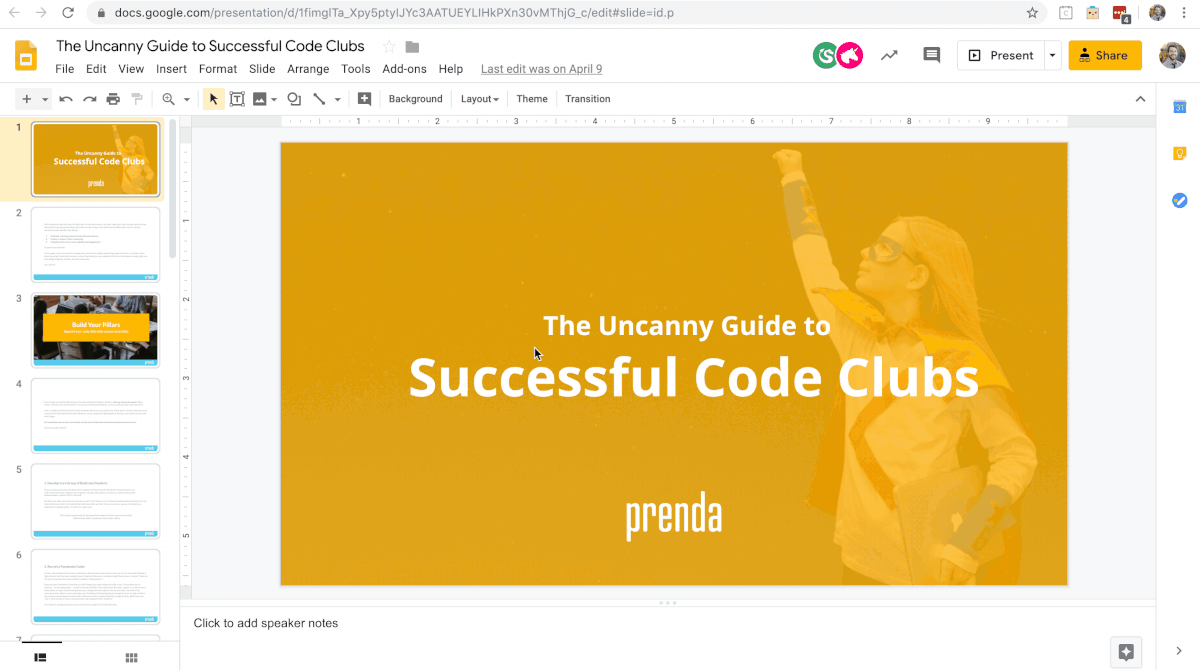Start presentation with Present button
This screenshot has width=1200, height=670.
click(x=1000, y=56)
